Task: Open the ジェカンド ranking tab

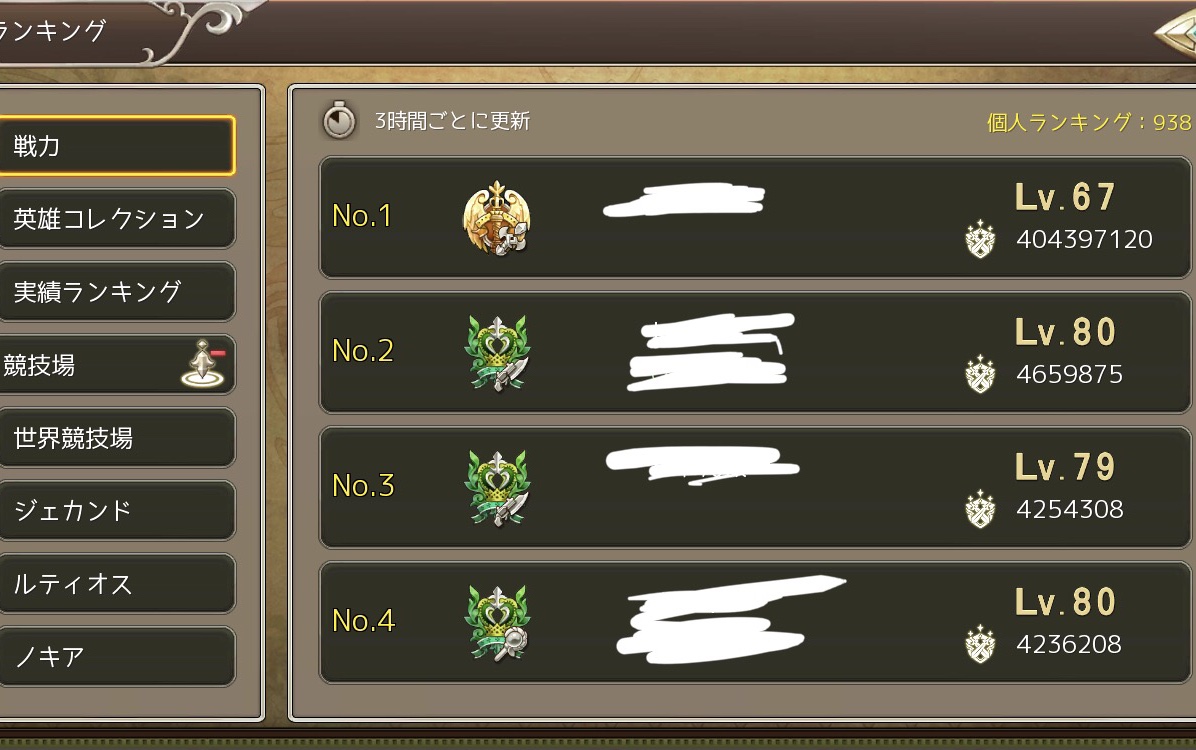Action: (x=116, y=510)
